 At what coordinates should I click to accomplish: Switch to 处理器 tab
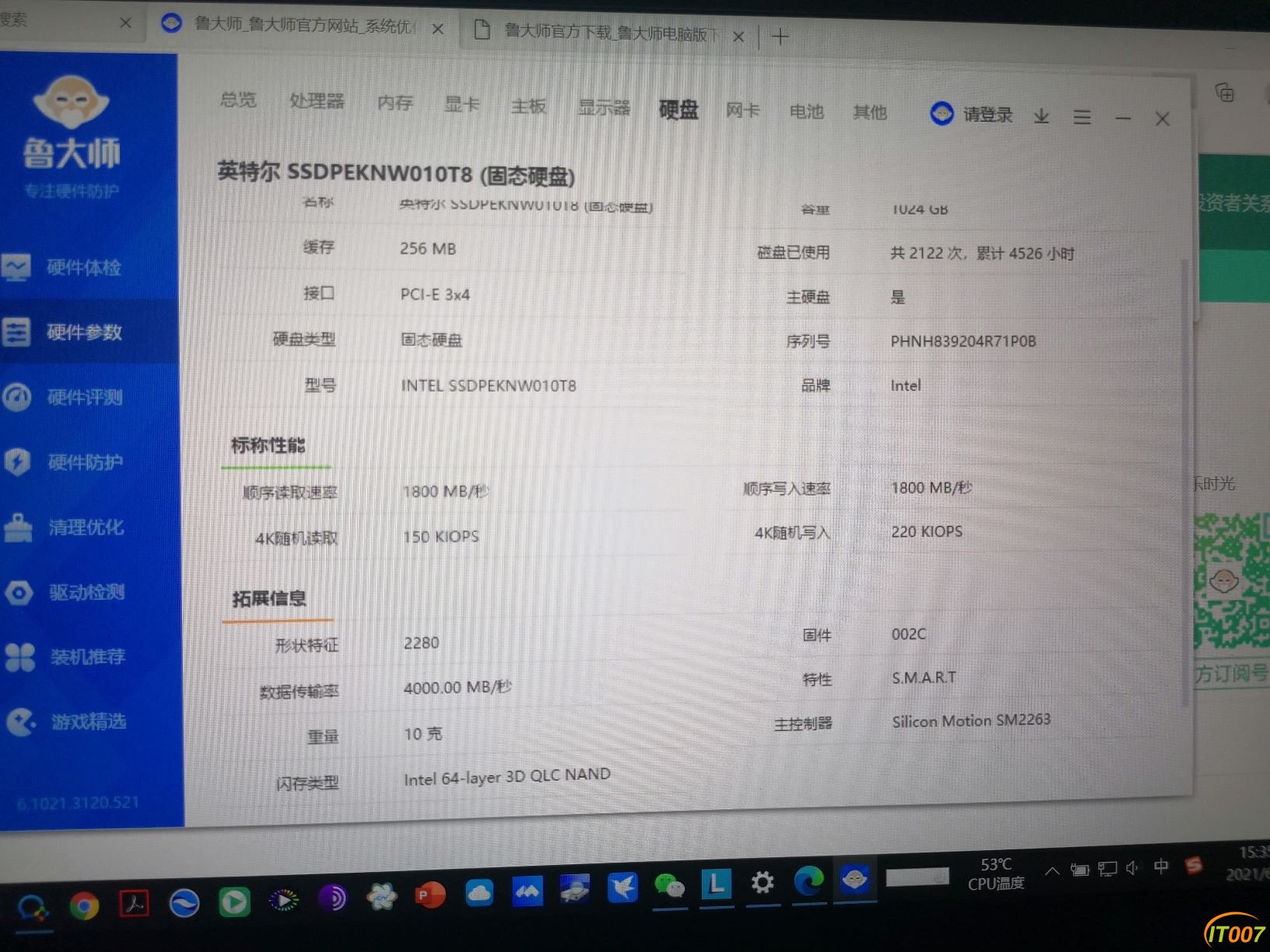[x=316, y=101]
